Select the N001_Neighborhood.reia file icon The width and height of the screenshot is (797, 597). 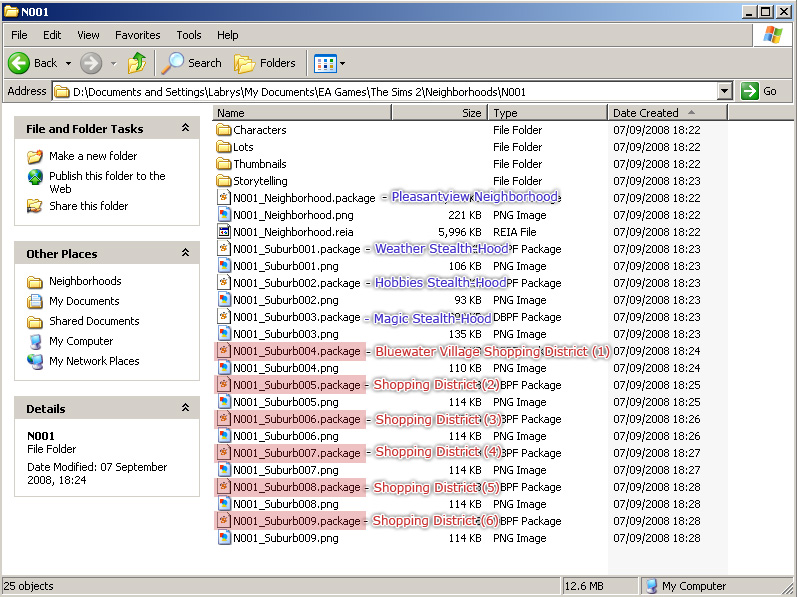click(224, 232)
